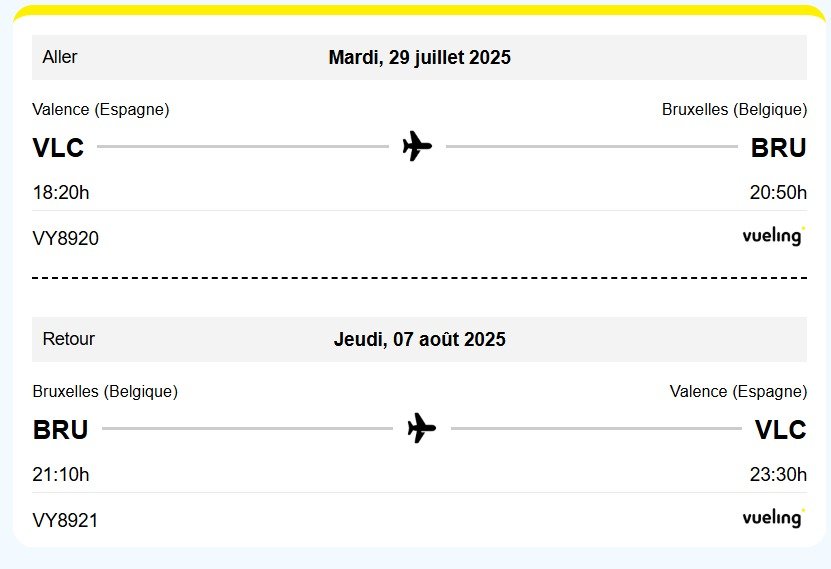The image size is (831, 569).
Task: Select the Aller section label
Action: 60,57
